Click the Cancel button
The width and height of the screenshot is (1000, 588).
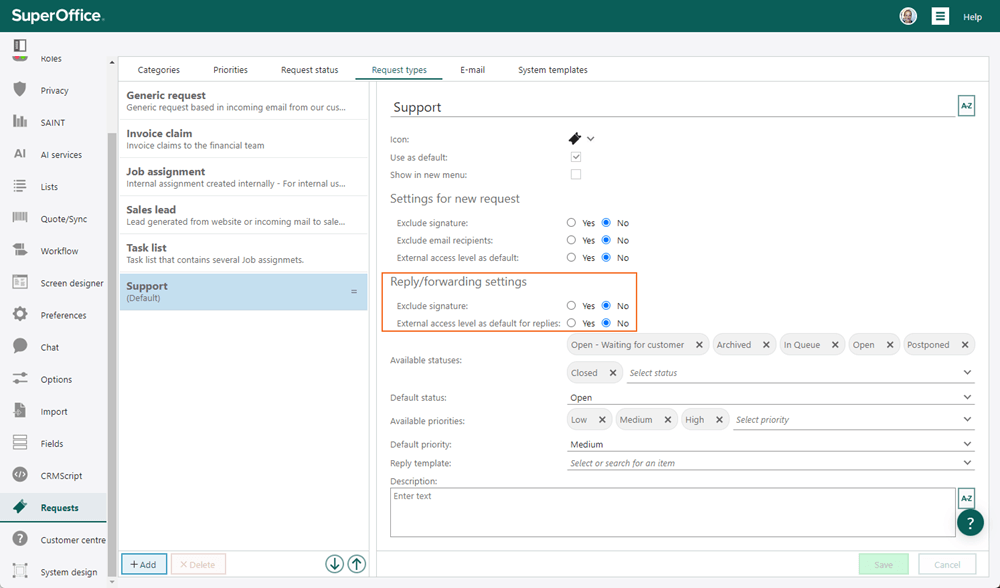pyautogui.click(x=947, y=564)
